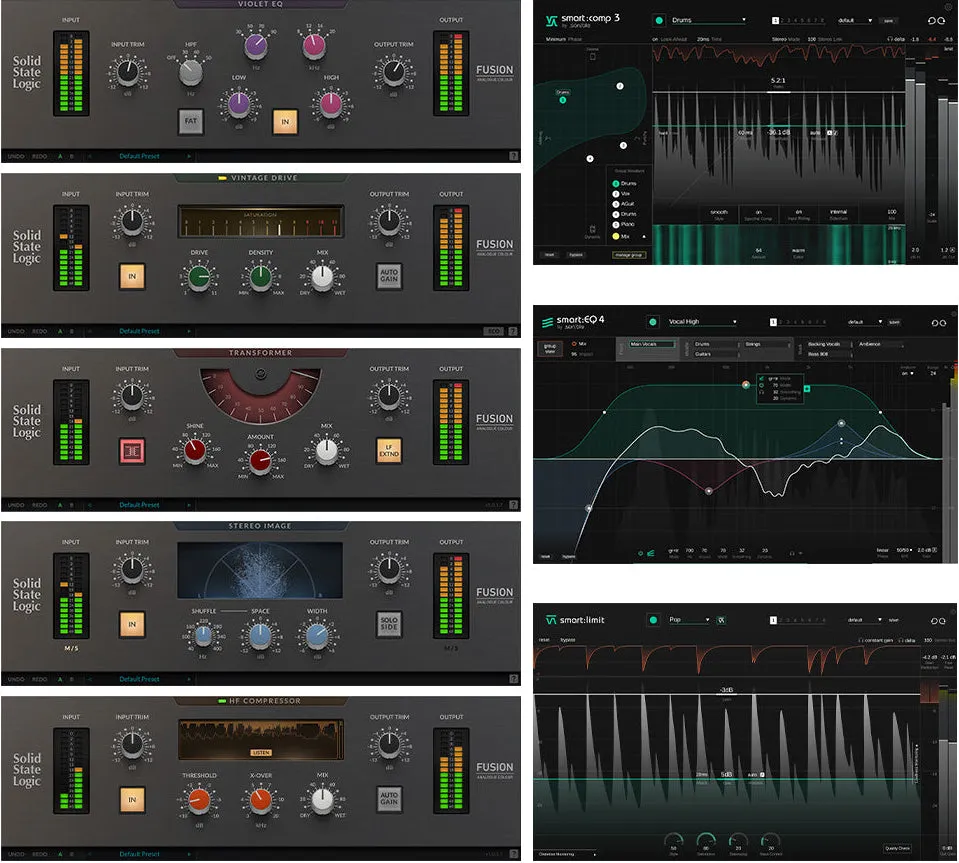The width and height of the screenshot is (959, 863).
Task: Click Vintage Drive saturation meter display
Action: [x=261, y=222]
